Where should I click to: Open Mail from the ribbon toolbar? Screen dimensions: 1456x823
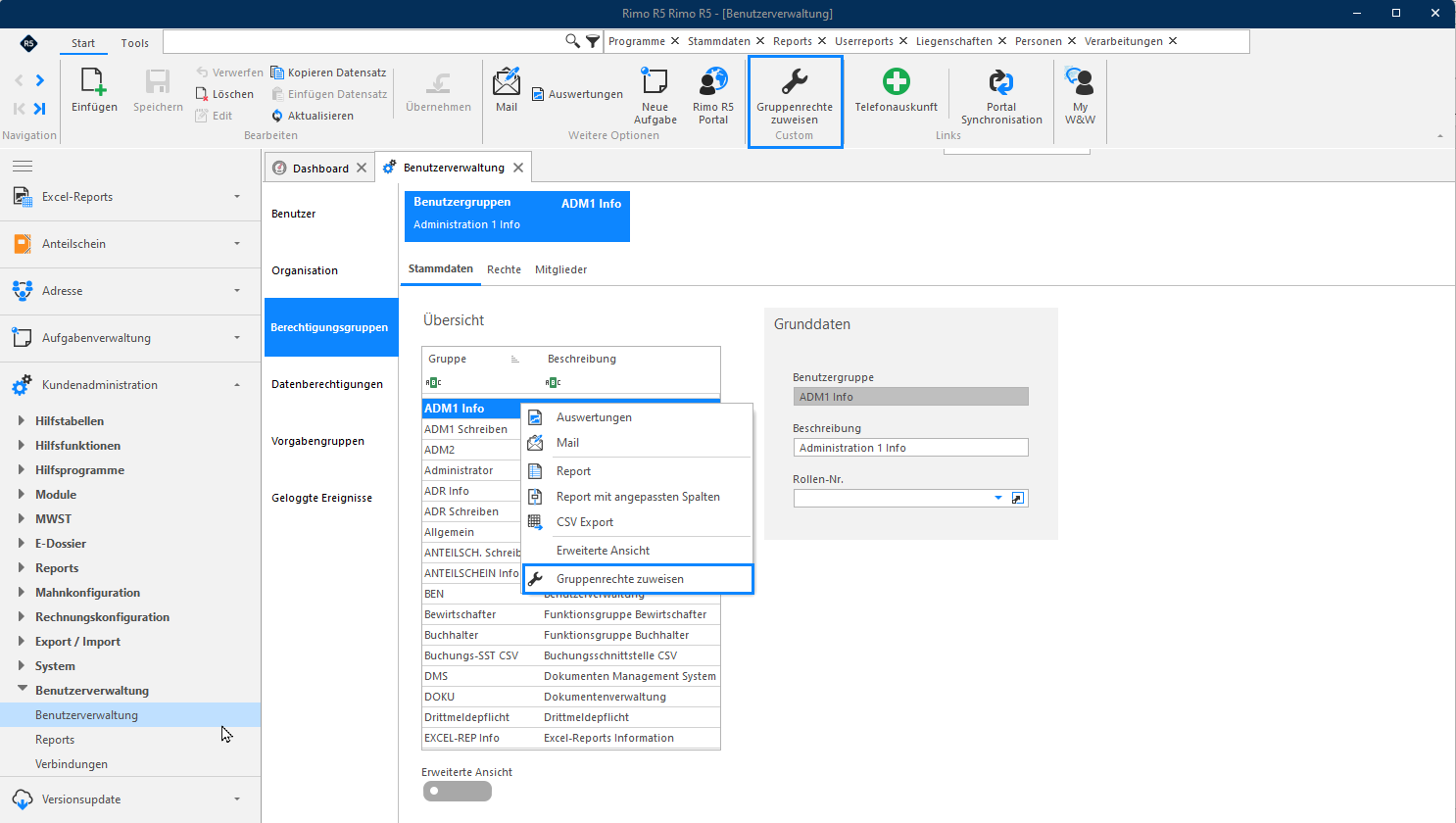pos(507,90)
